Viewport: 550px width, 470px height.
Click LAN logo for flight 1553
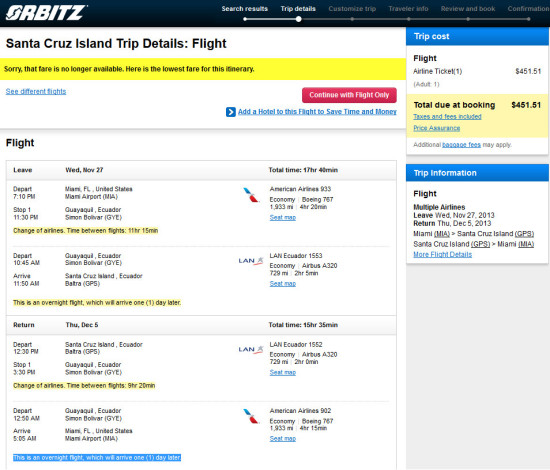click(x=251, y=261)
